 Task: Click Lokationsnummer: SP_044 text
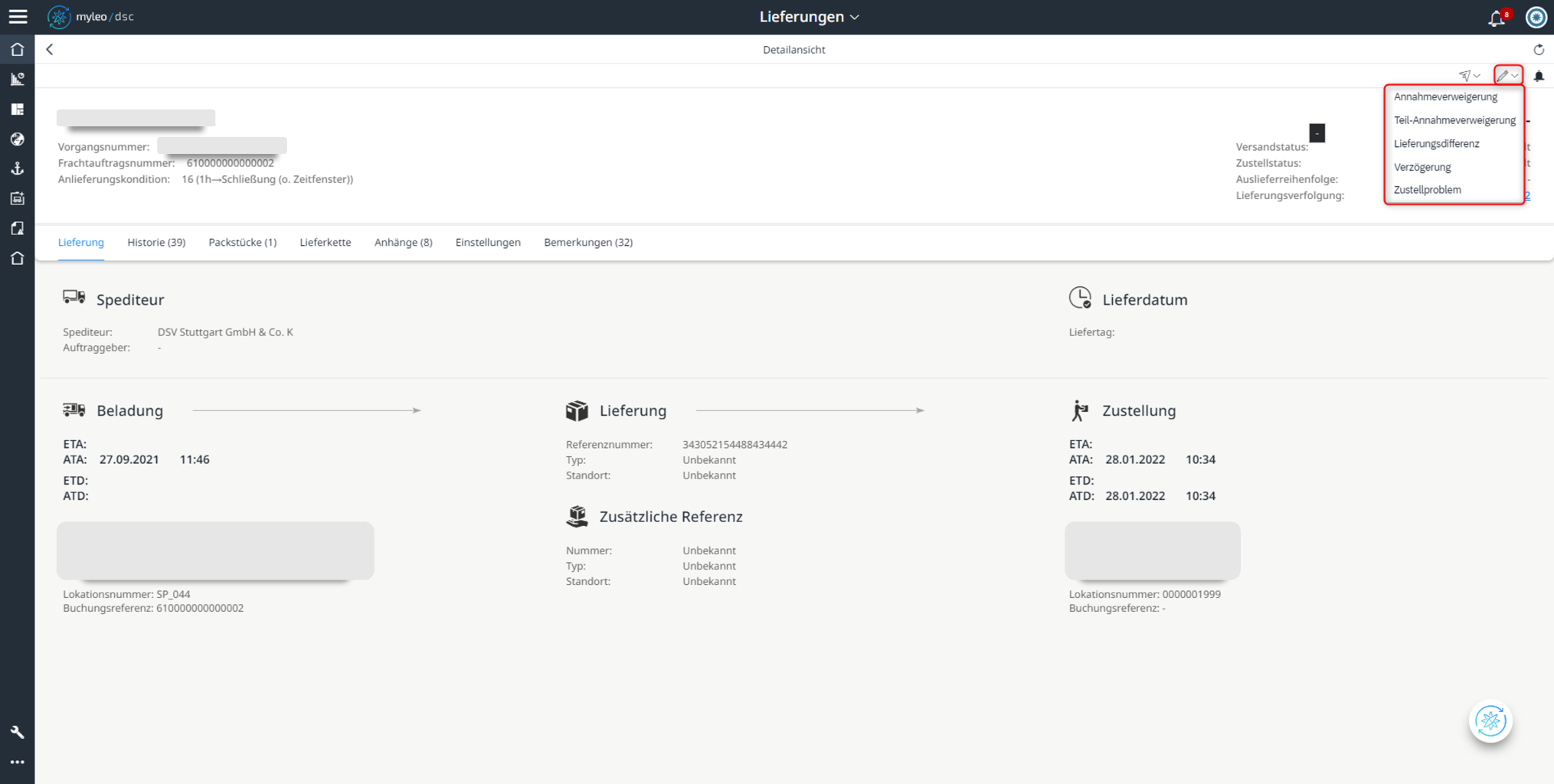coord(126,594)
